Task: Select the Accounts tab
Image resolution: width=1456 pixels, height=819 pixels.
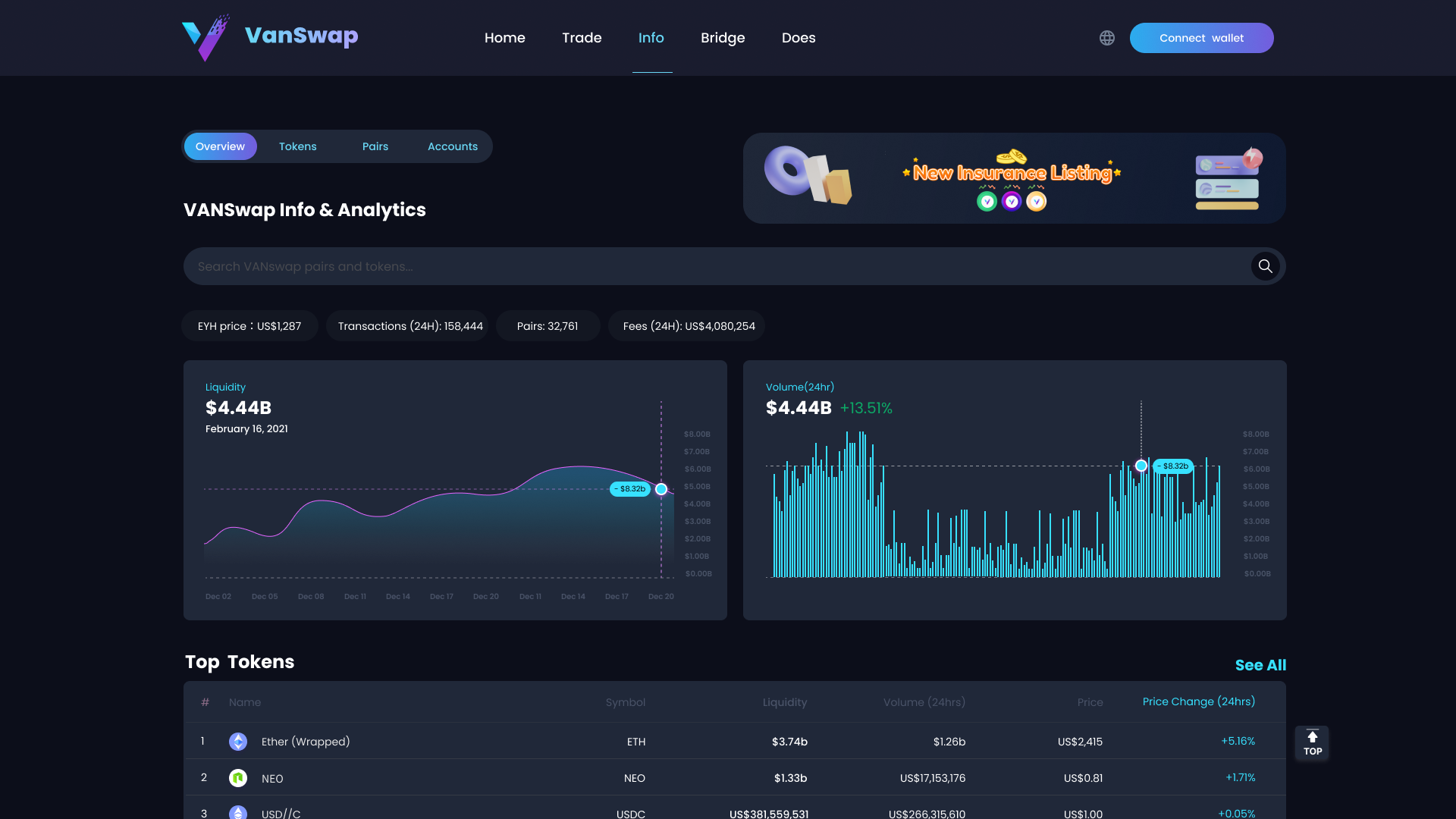Action: [x=452, y=146]
